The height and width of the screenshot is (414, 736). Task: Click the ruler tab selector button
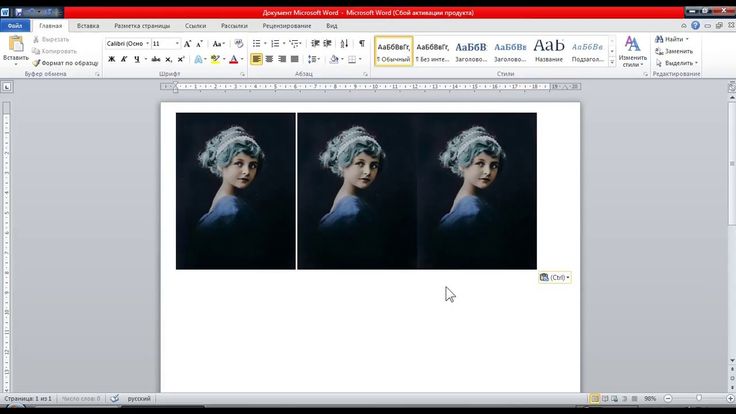pyautogui.click(x=7, y=87)
